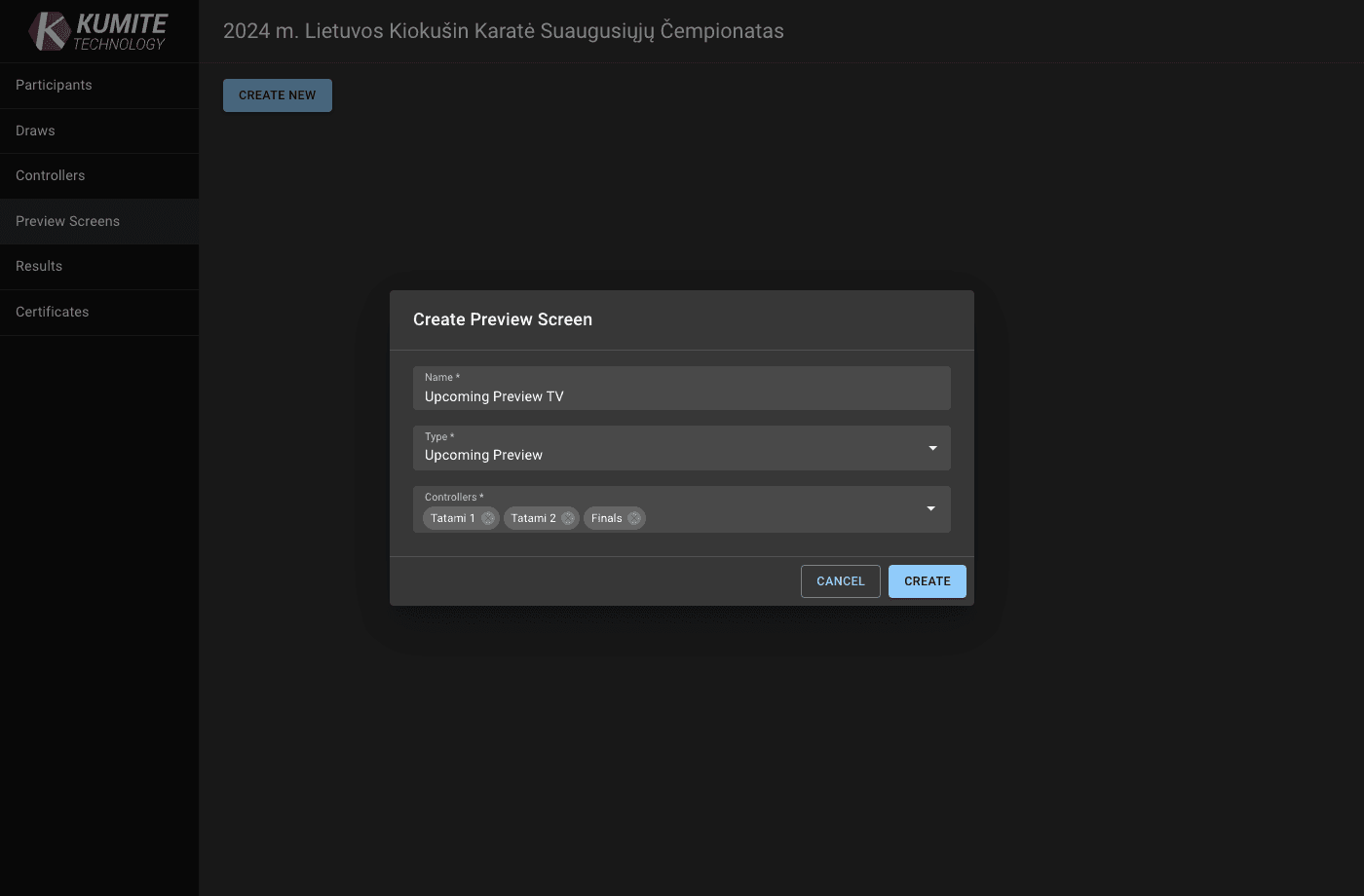The height and width of the screenshot is (896, 1364).
Task: Cancel the Create Preview Screen dialog
Action: click(x=840, y=580)
